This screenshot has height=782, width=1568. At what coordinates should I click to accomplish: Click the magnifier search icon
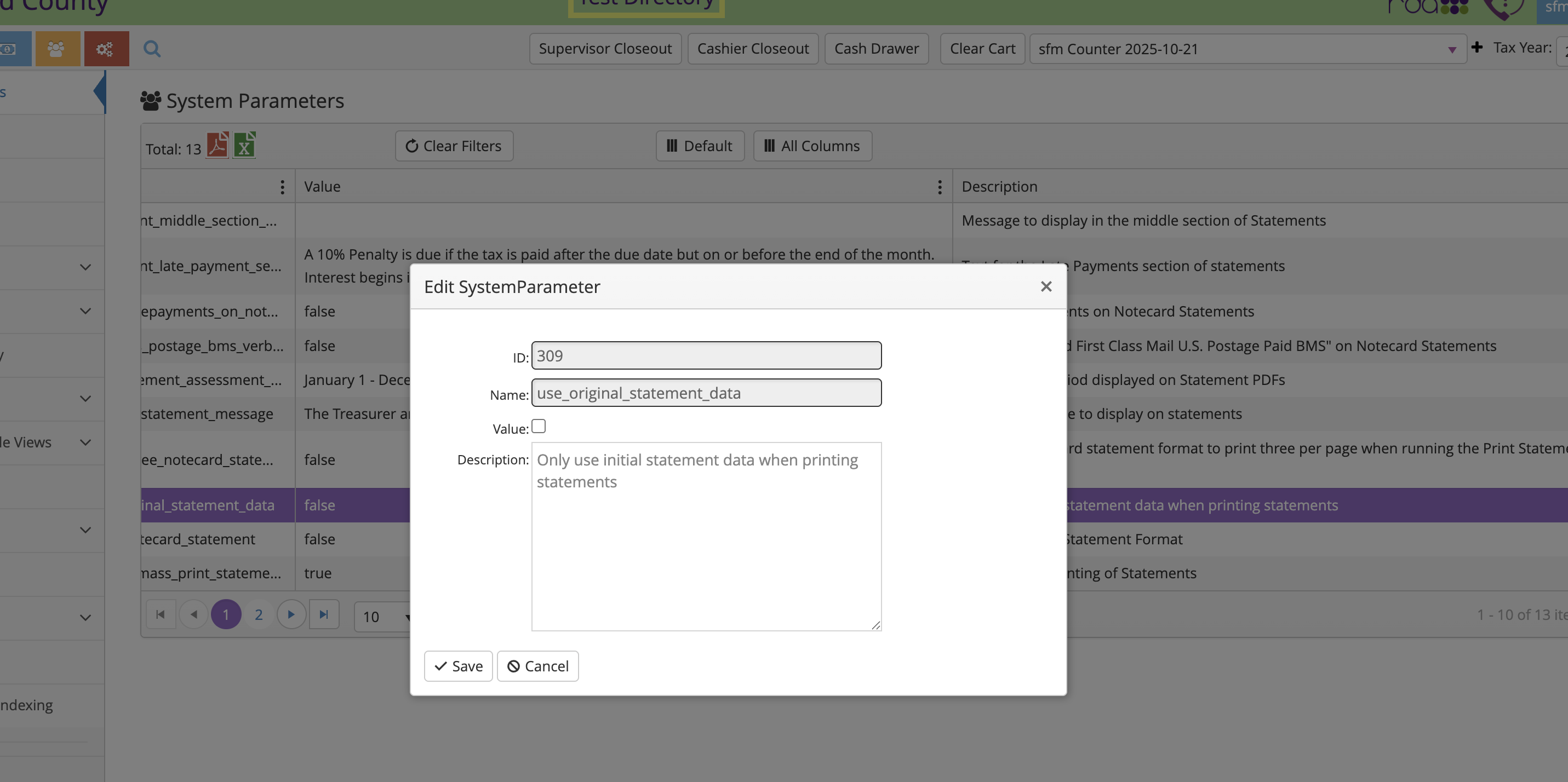(x=152, y=49)
